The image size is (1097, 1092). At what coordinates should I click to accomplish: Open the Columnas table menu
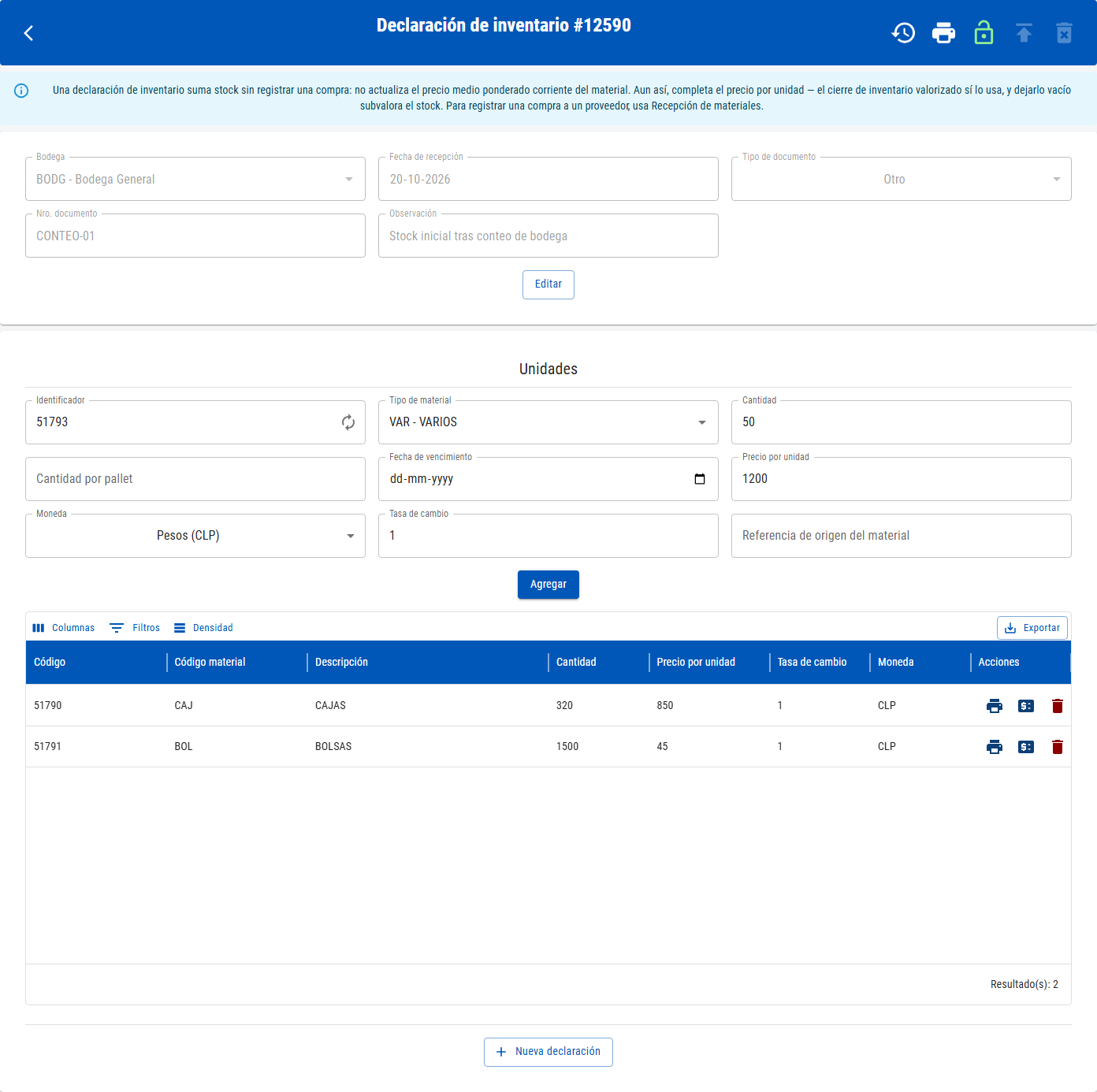pos(64,628)
